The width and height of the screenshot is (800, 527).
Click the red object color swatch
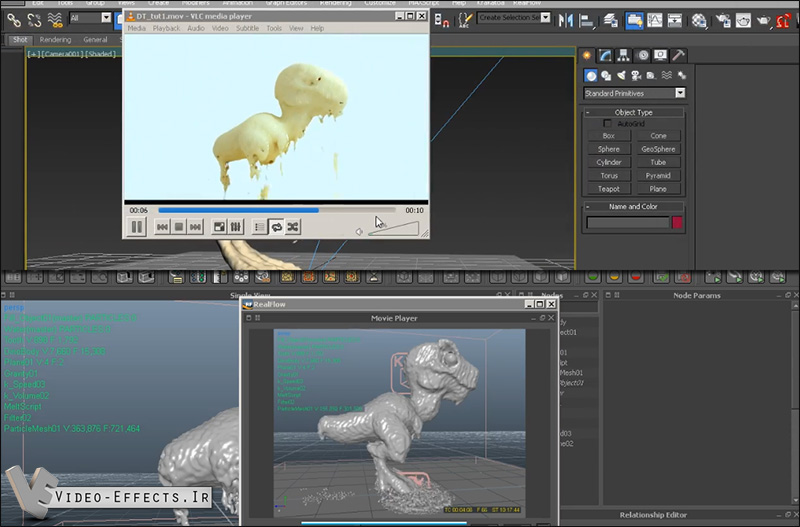677,222
